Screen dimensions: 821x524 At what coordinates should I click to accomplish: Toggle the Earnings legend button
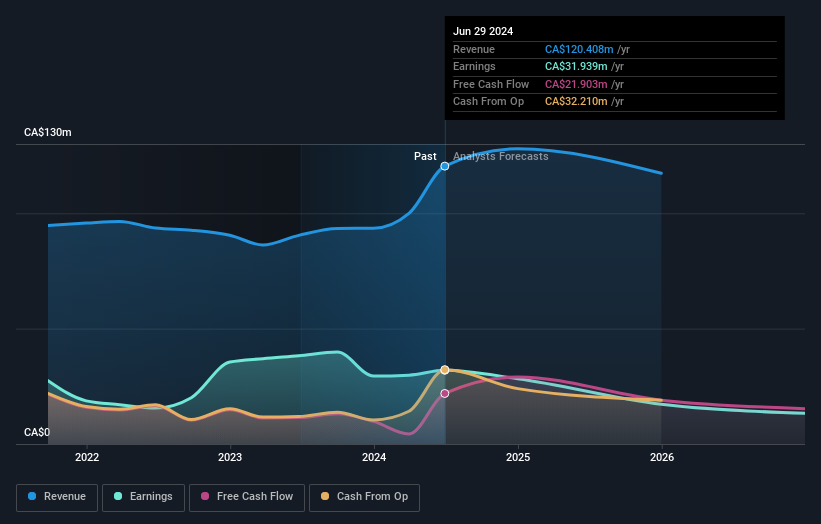[x=143, y=497]
